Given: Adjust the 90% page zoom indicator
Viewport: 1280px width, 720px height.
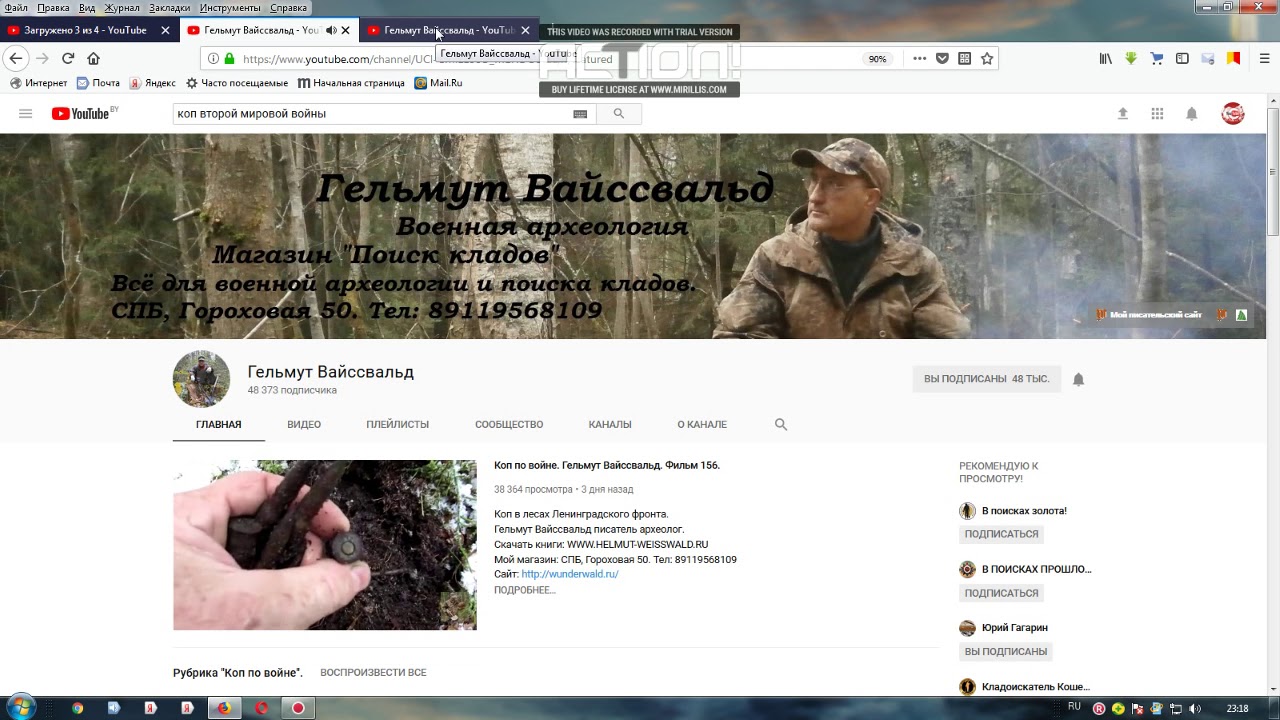Looking at the screenshot, I should [x=877, y=59].
